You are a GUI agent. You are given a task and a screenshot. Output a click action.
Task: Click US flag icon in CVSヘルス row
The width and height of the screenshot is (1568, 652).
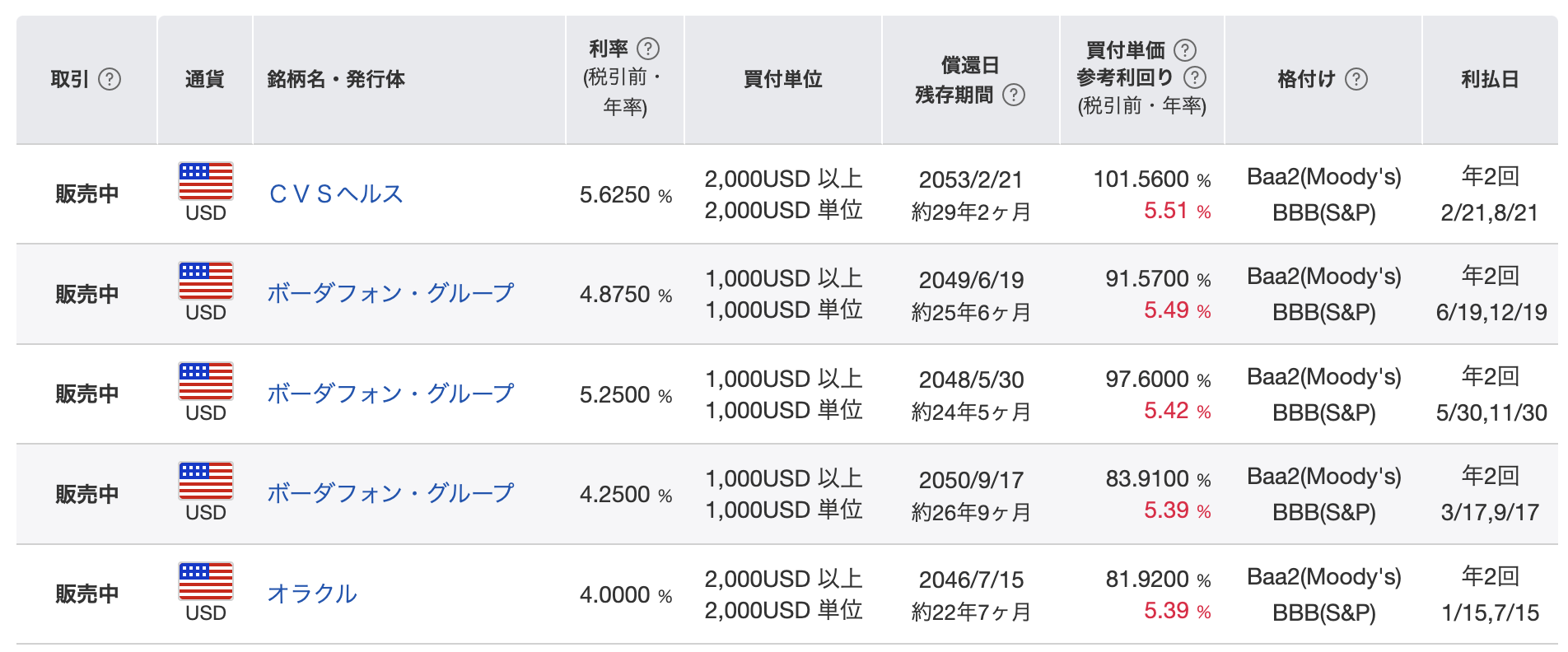click(206, 181)
